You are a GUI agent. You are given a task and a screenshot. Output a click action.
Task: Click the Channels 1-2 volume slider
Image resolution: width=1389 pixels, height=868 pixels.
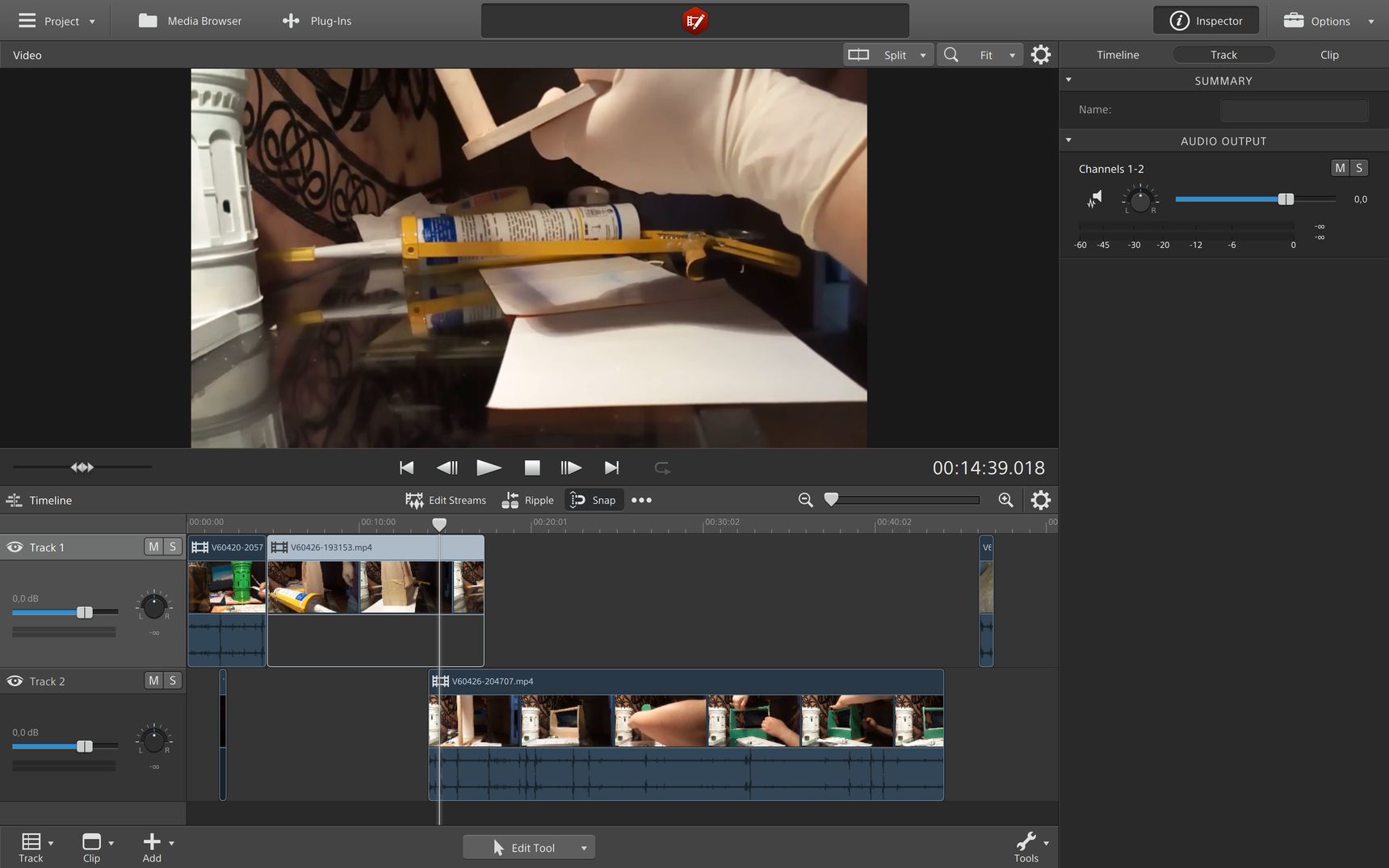(x=1255, y=199)
